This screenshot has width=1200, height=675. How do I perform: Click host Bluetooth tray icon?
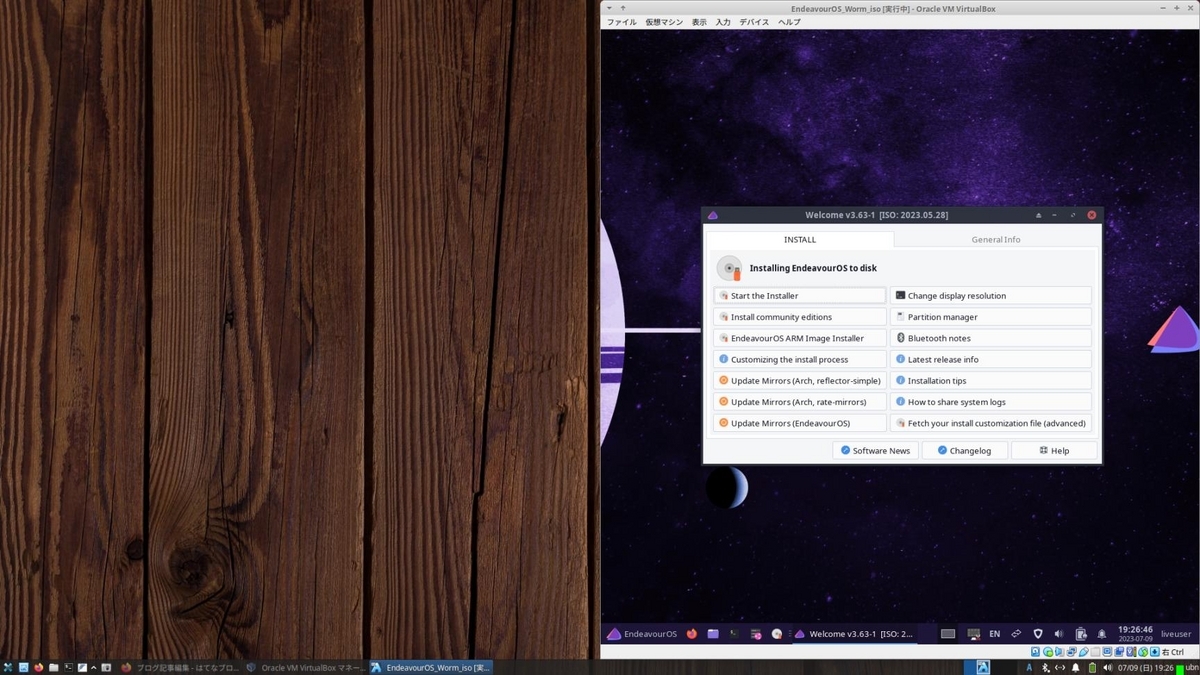tap(1046, 667)
